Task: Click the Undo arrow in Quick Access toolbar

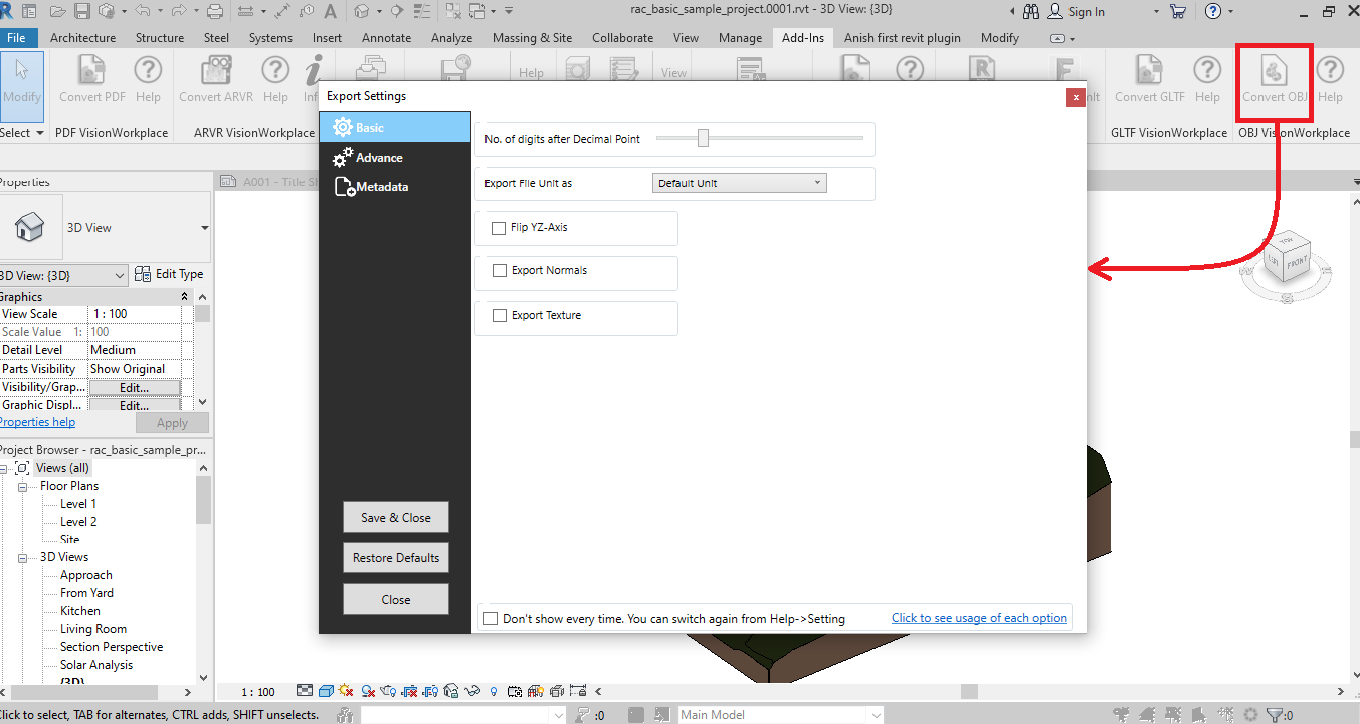Action: 142,12
